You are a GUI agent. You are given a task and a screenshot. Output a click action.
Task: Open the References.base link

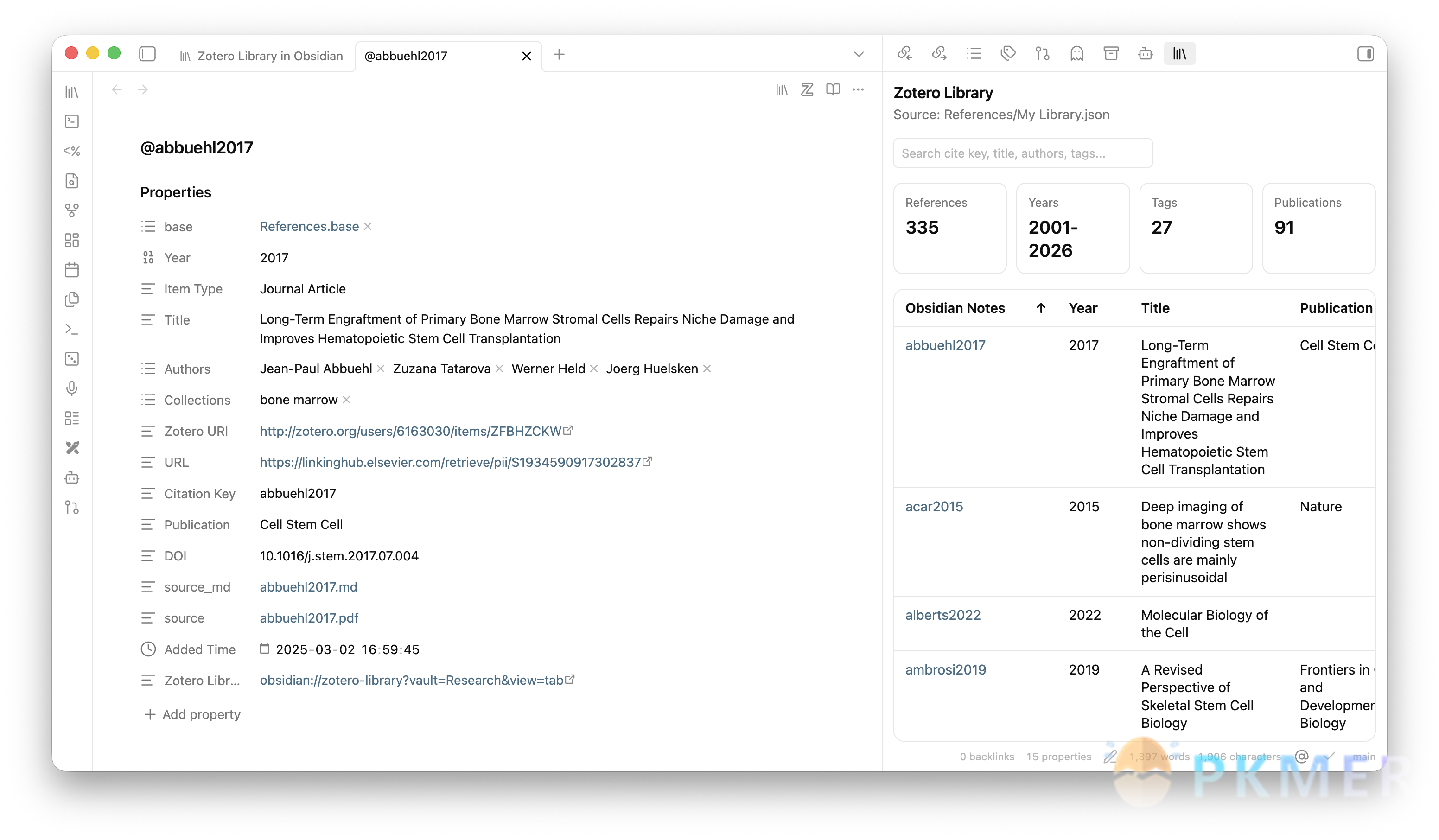pos(310,226)
